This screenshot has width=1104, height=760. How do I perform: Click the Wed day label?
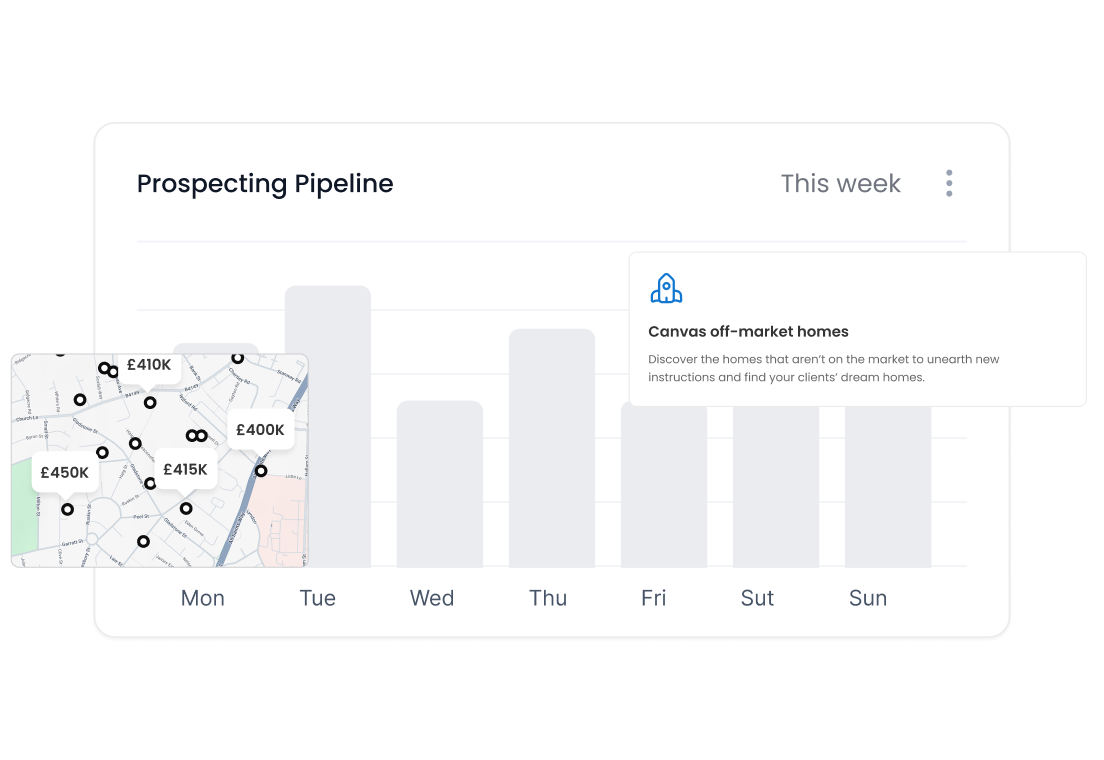pyautogui.click(x=432, y=598)
